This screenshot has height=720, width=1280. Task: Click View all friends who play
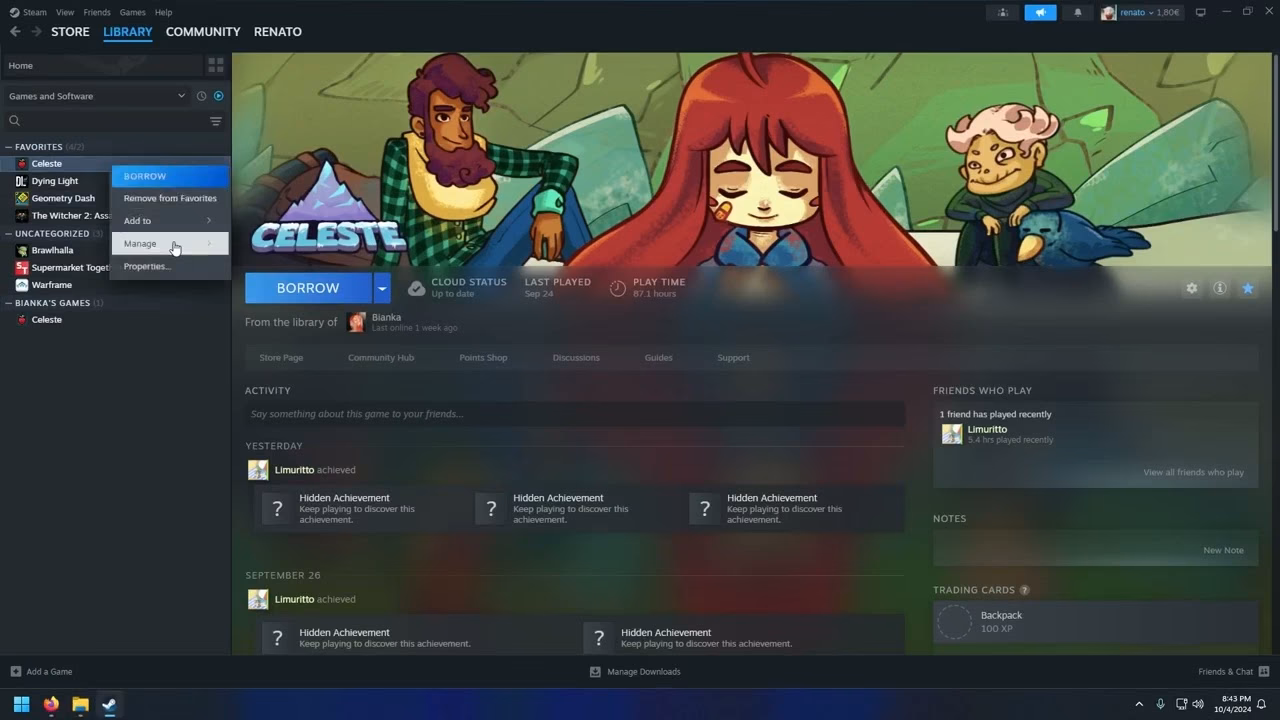[x=1194, y=473]
